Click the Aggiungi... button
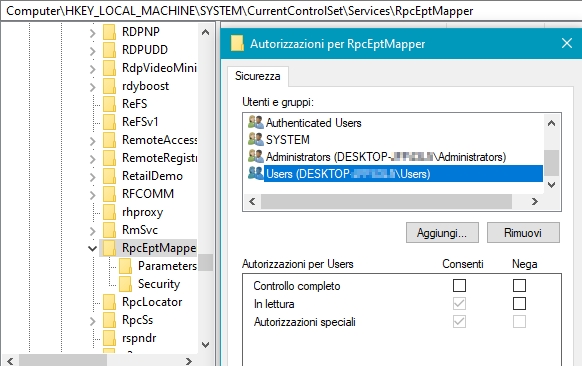This screenshot has width=582, height=366. point(442,233)
